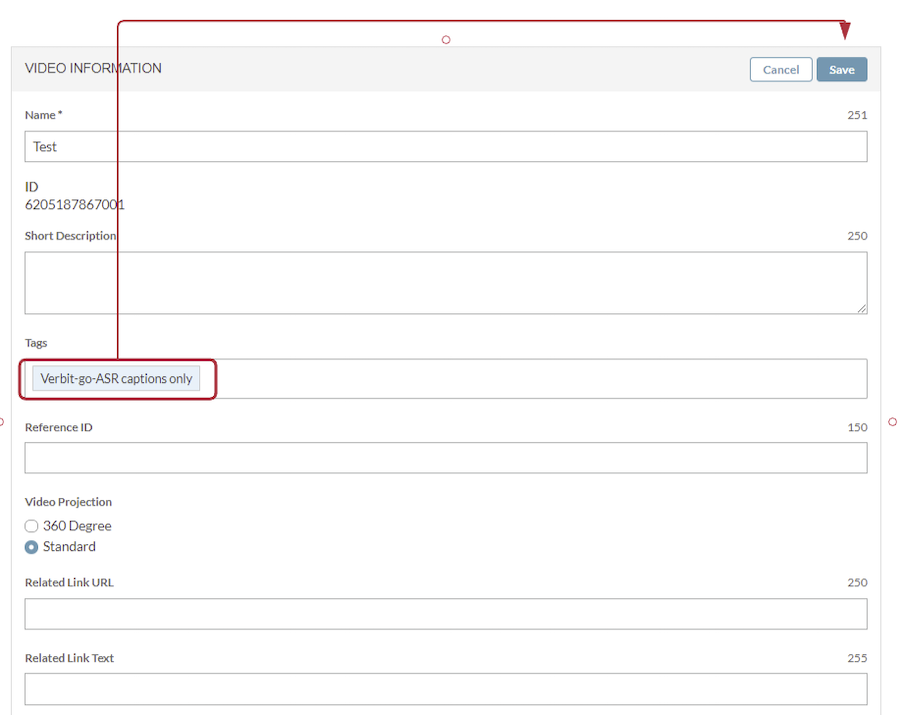This screenshot has height=715, width=900.
Task: Click the Video Projection section label
Action: (68, 502)
